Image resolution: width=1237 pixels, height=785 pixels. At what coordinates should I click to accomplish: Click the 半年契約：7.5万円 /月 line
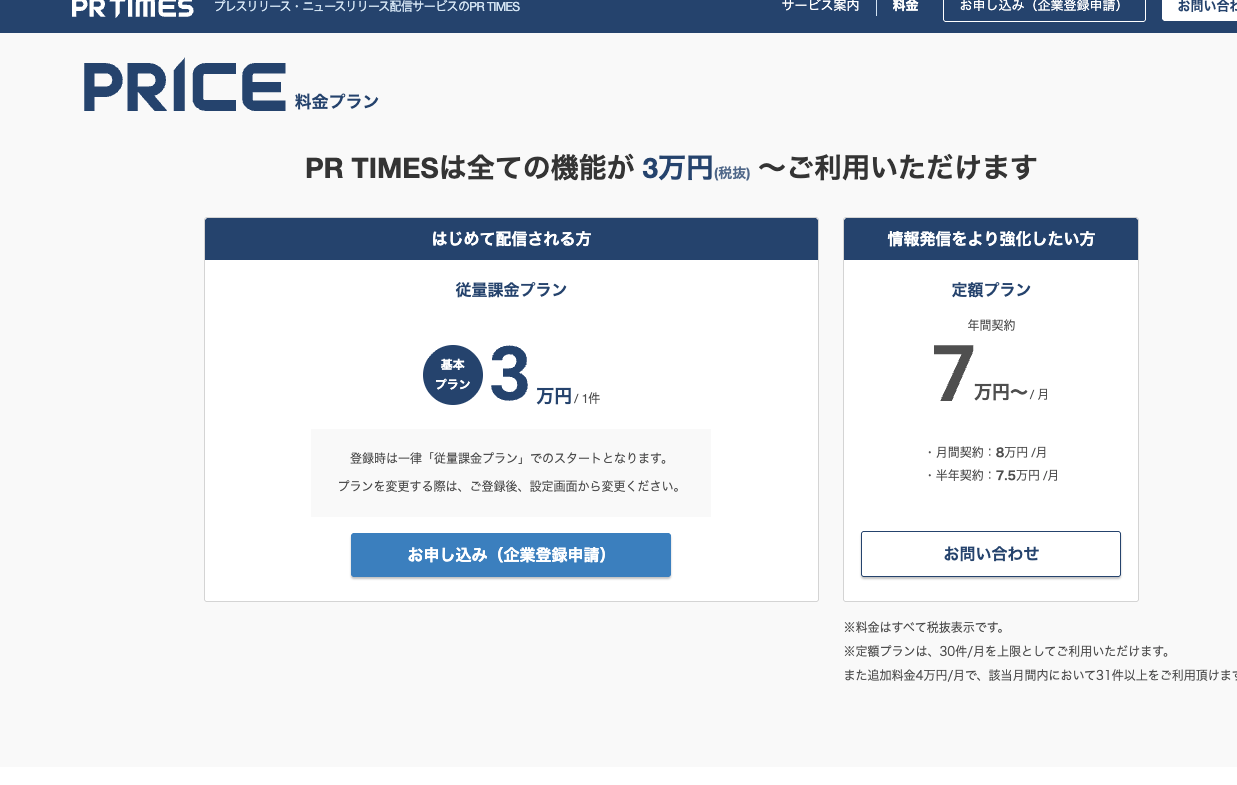991,475
